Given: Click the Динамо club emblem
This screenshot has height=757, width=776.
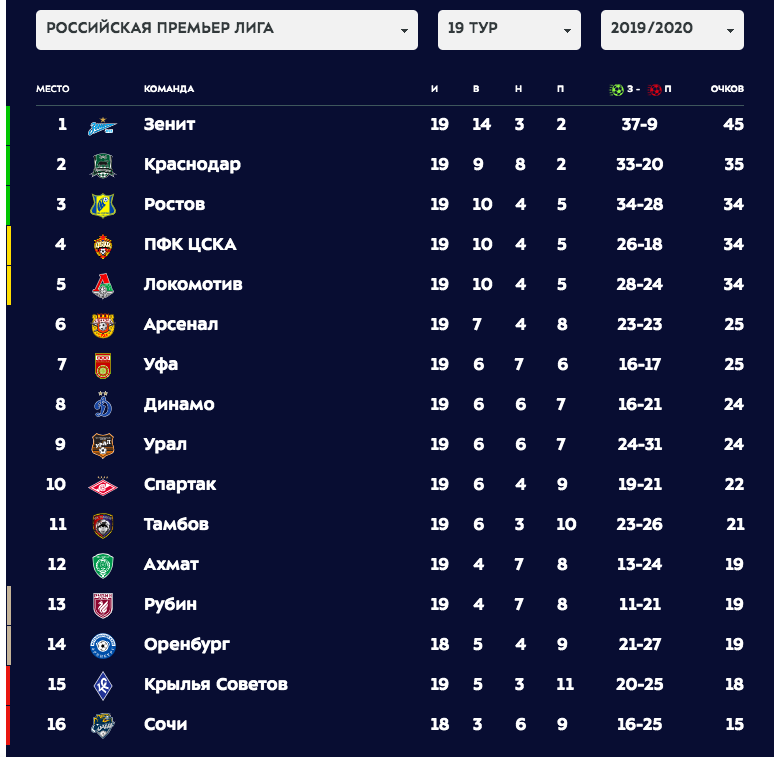Looking at the screenshot, I should click(x=103, y=404).
